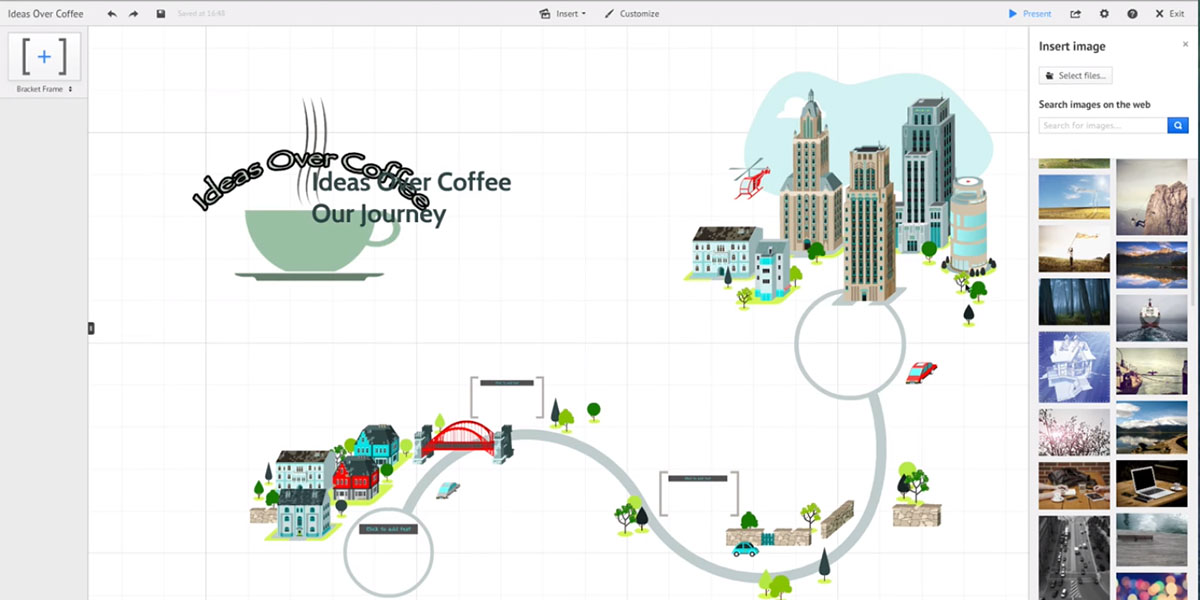
Task: Select the laptop image thumbnail
Action: click(1151, 481)
